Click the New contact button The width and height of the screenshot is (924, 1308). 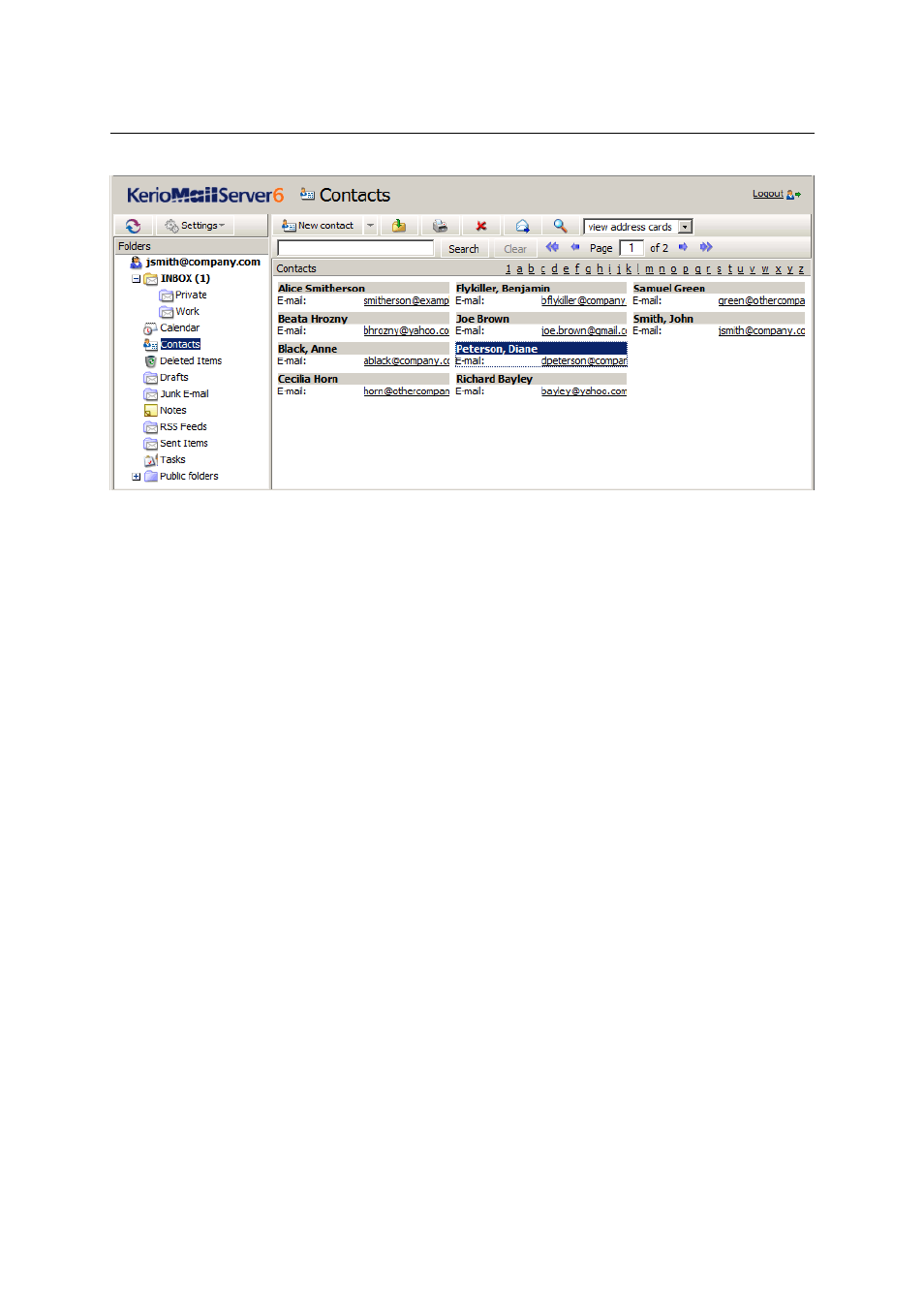pyautogui.click(x=318, y=226)
